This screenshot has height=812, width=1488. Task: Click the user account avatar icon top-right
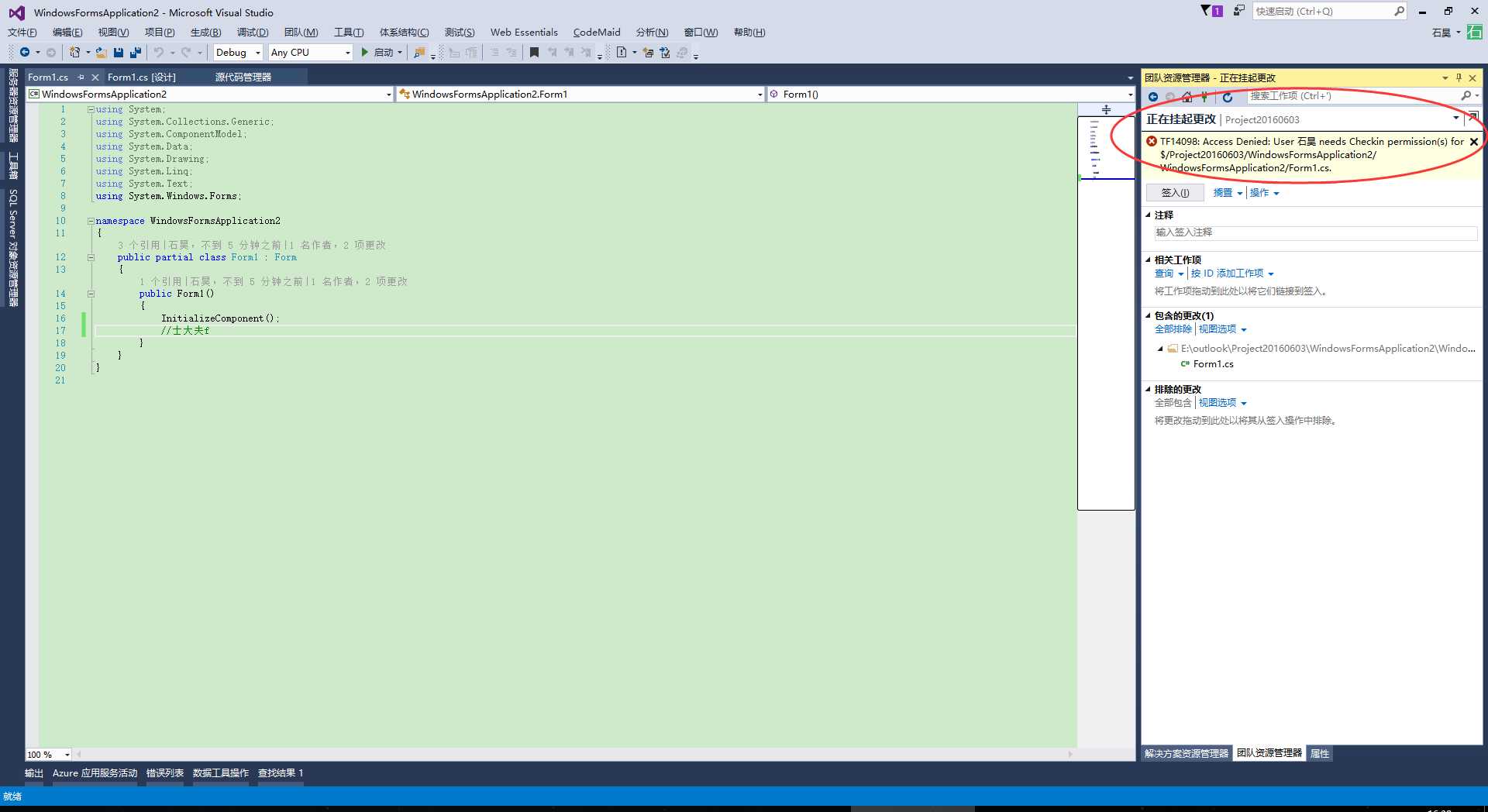[x=1475, y=33]
